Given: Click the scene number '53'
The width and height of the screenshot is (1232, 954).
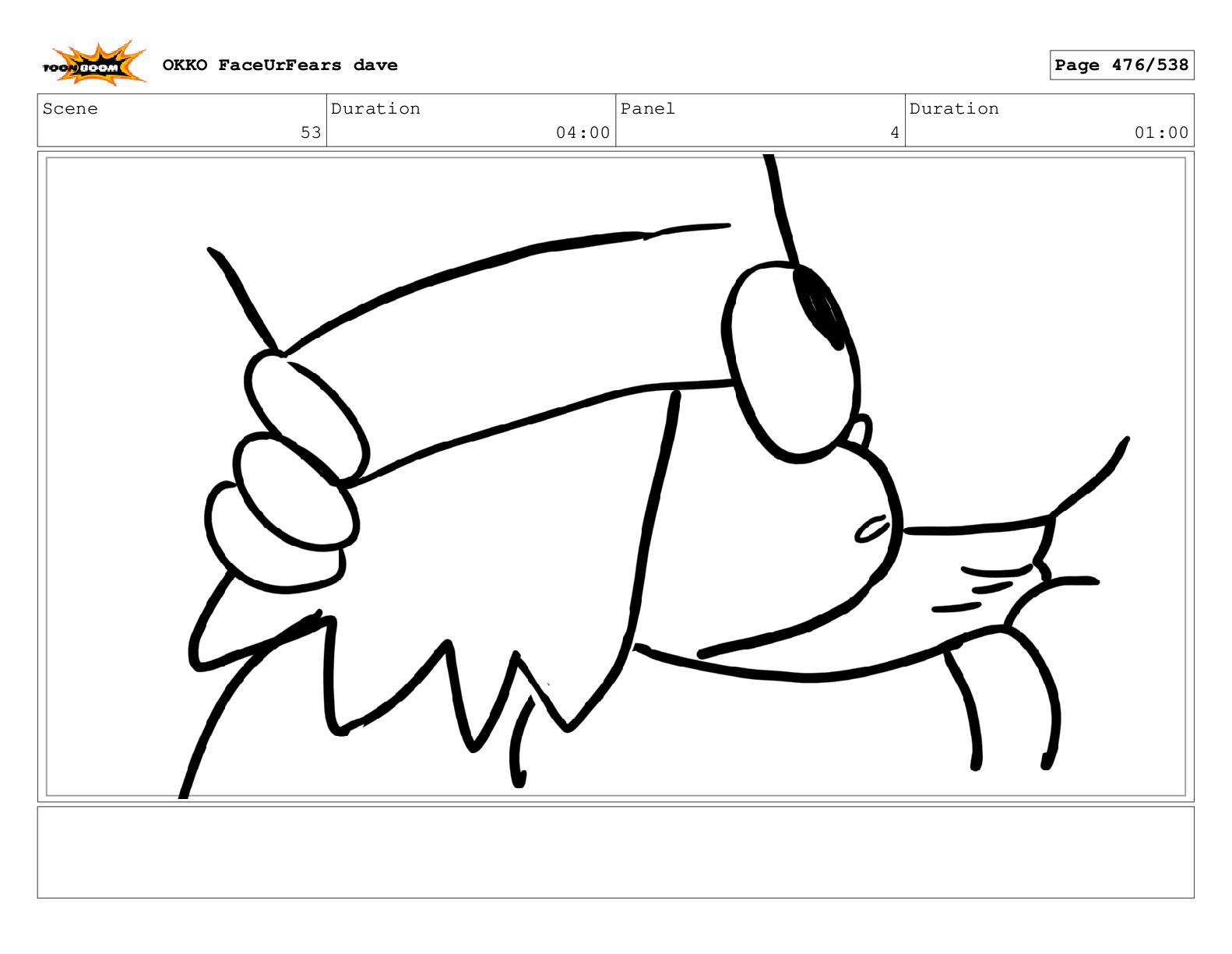Looking at the screenshot, I should pyautogui.click(x=311, y=132).
